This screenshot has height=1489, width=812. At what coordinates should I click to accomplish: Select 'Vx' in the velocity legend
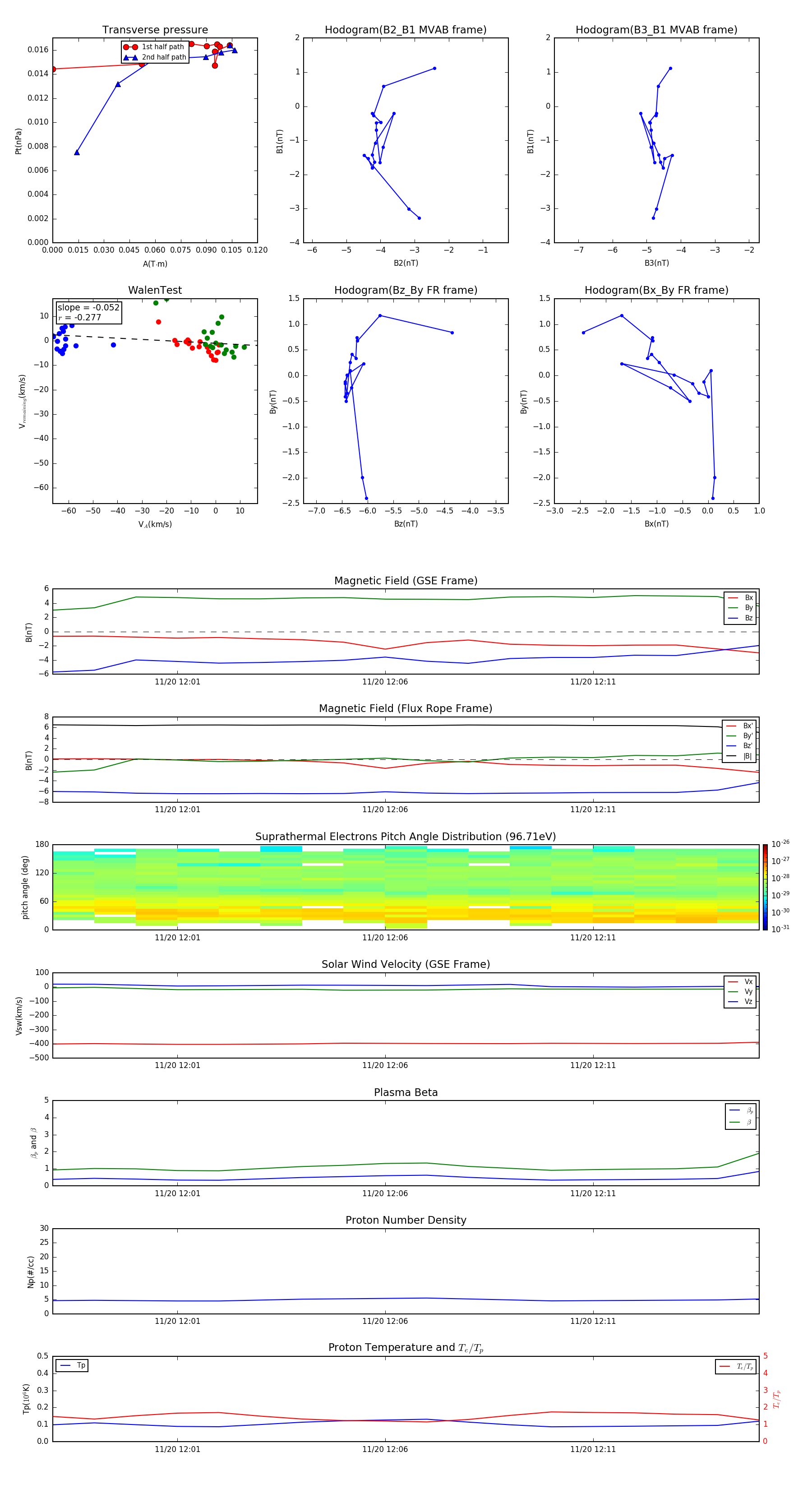[x=740, y=981]
